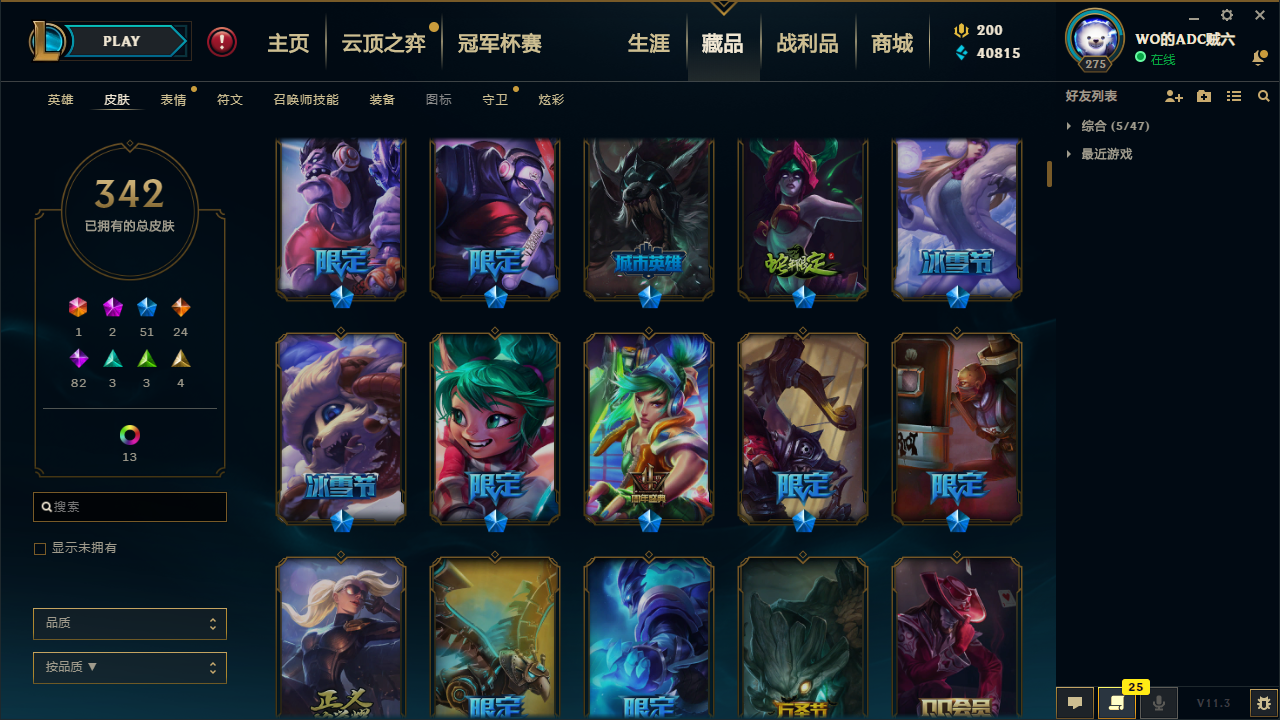
Task: Open the 按品质 sort dropdown
Action: point(130,667)
